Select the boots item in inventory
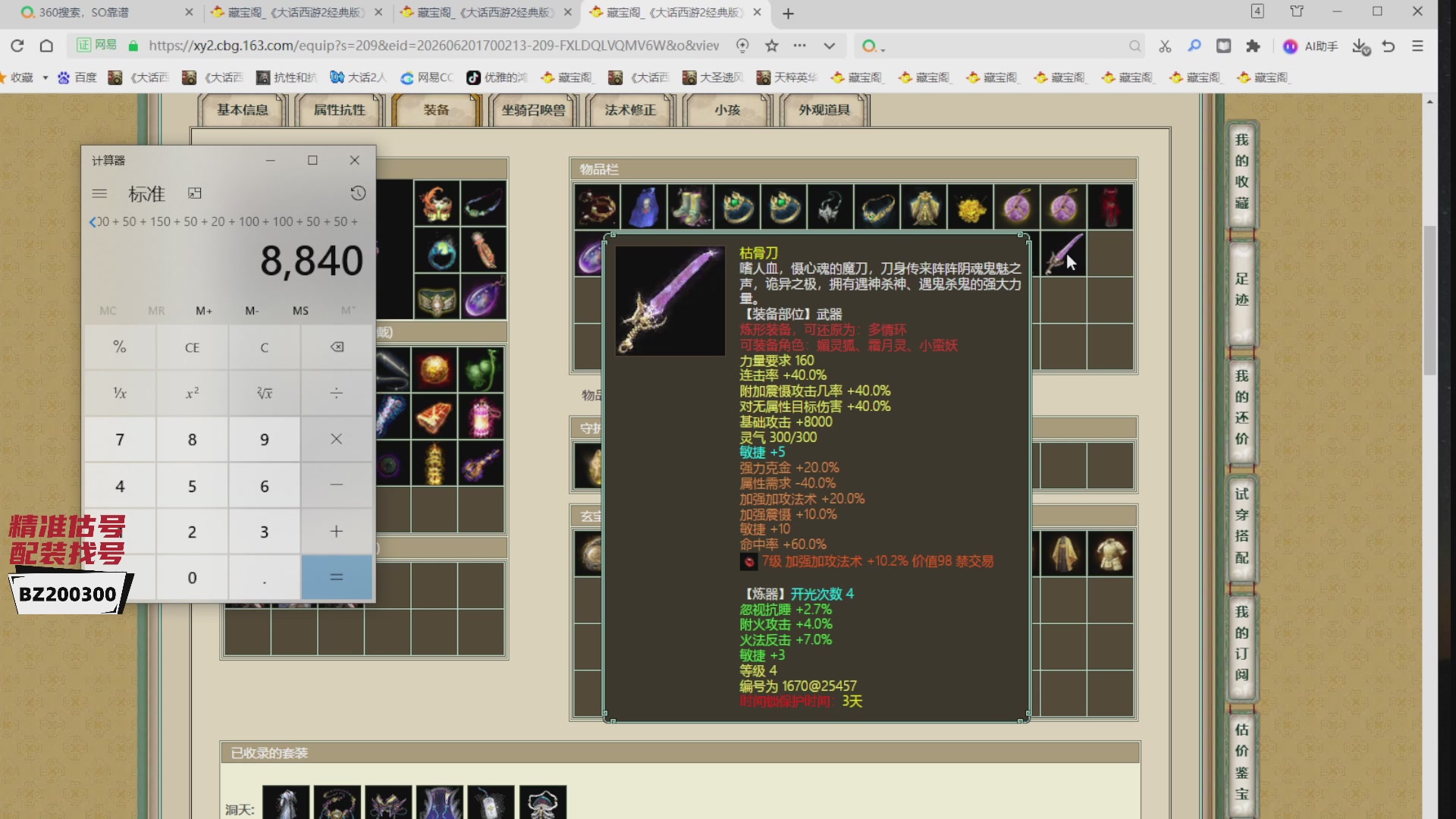1456x819 pixels. (690, 206)
